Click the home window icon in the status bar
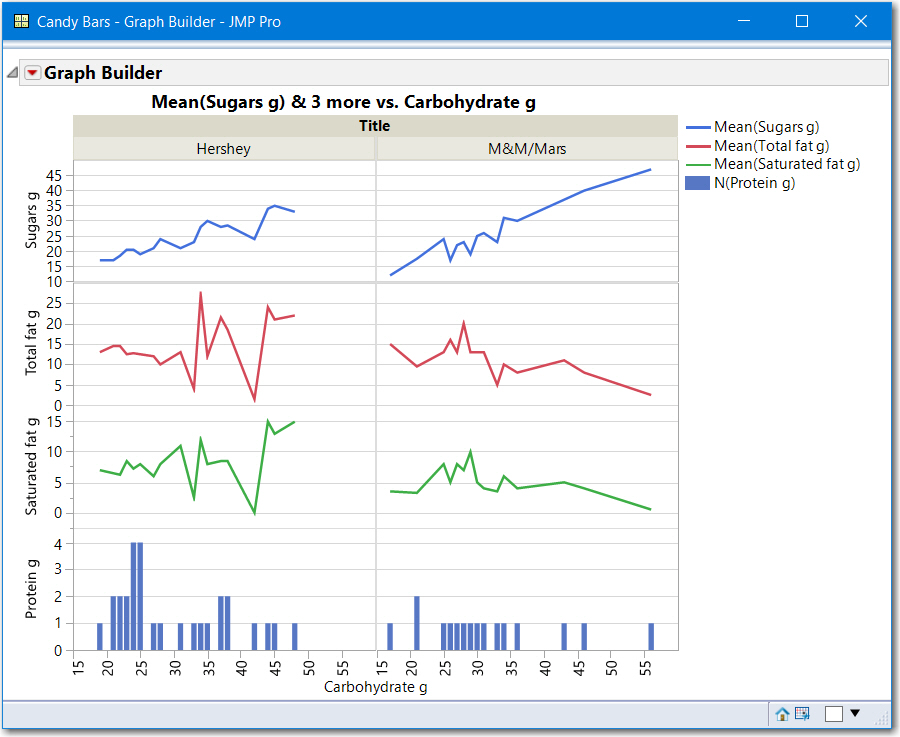This screenshot has height=737, width=900. 783,714
